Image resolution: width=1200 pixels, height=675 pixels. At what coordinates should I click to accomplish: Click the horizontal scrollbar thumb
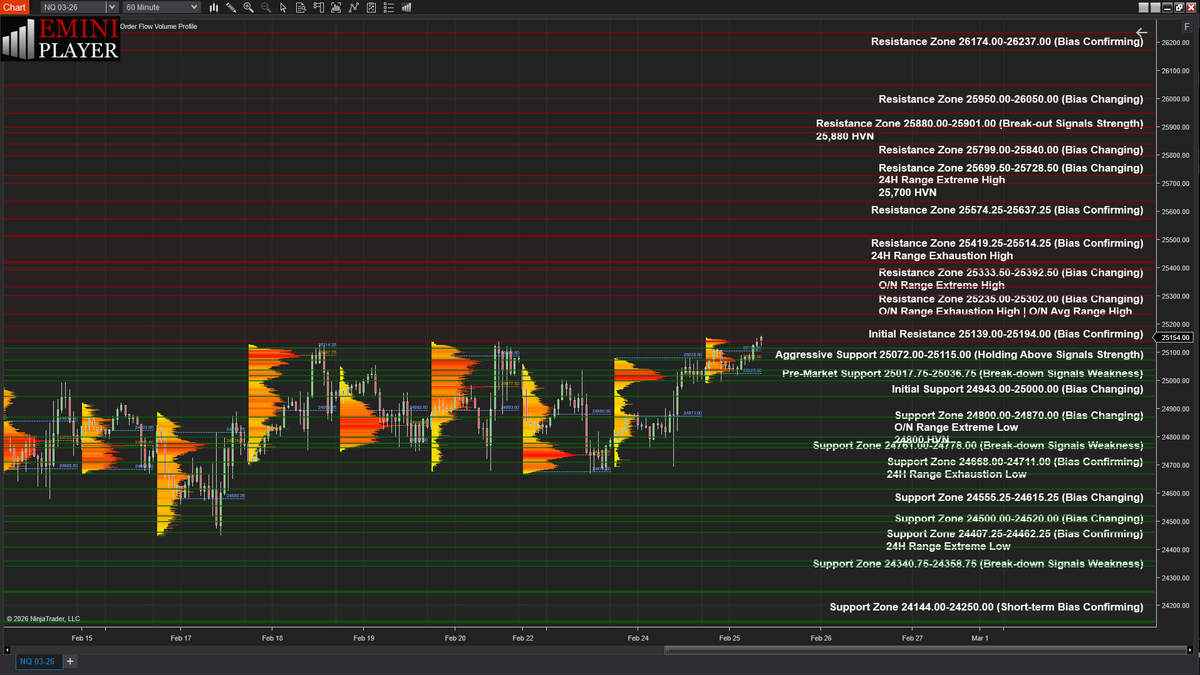(x=927, y=649)
